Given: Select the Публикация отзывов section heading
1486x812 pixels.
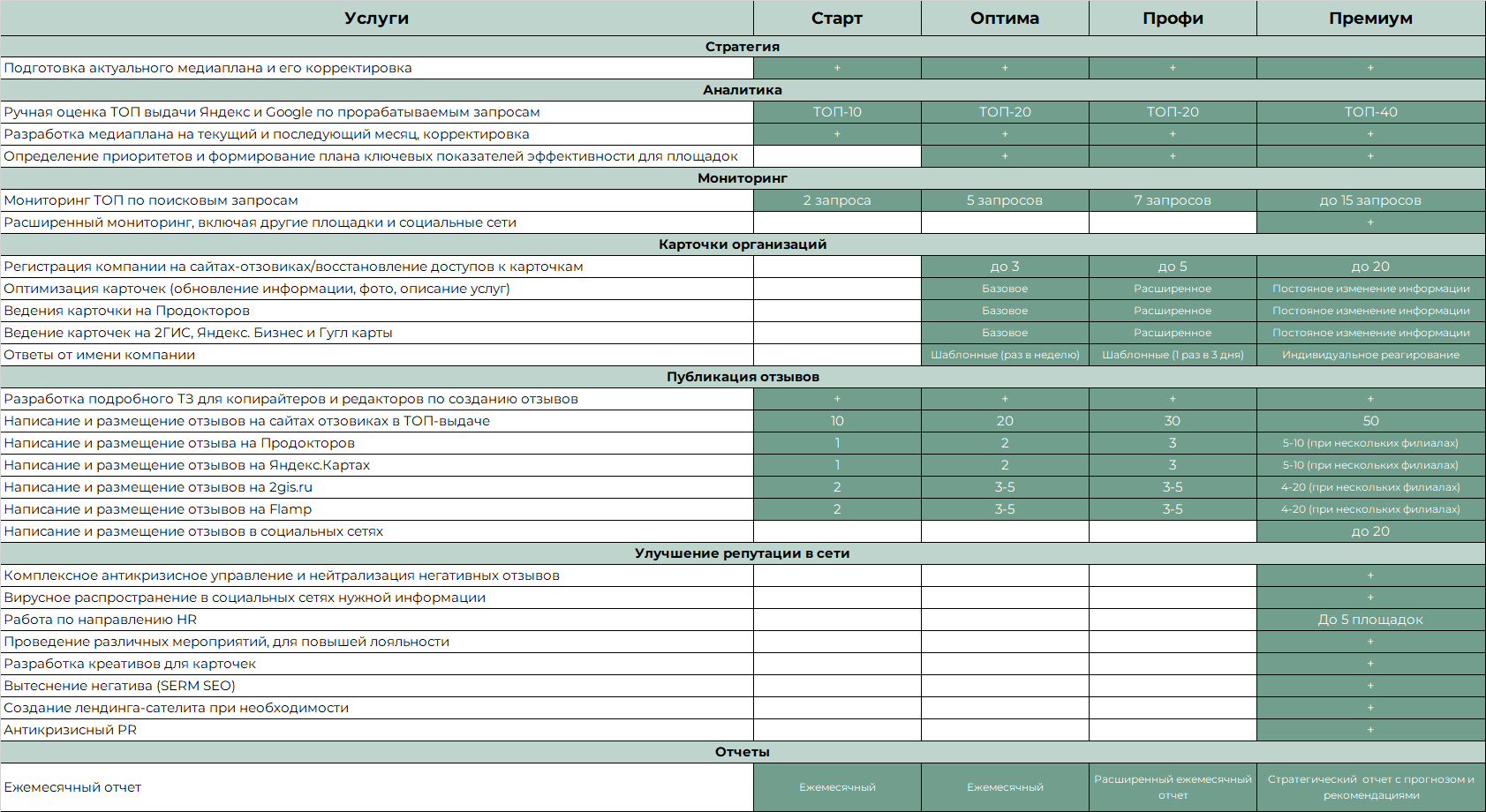Looking at the screenshot, I should (x=742, y=377).
